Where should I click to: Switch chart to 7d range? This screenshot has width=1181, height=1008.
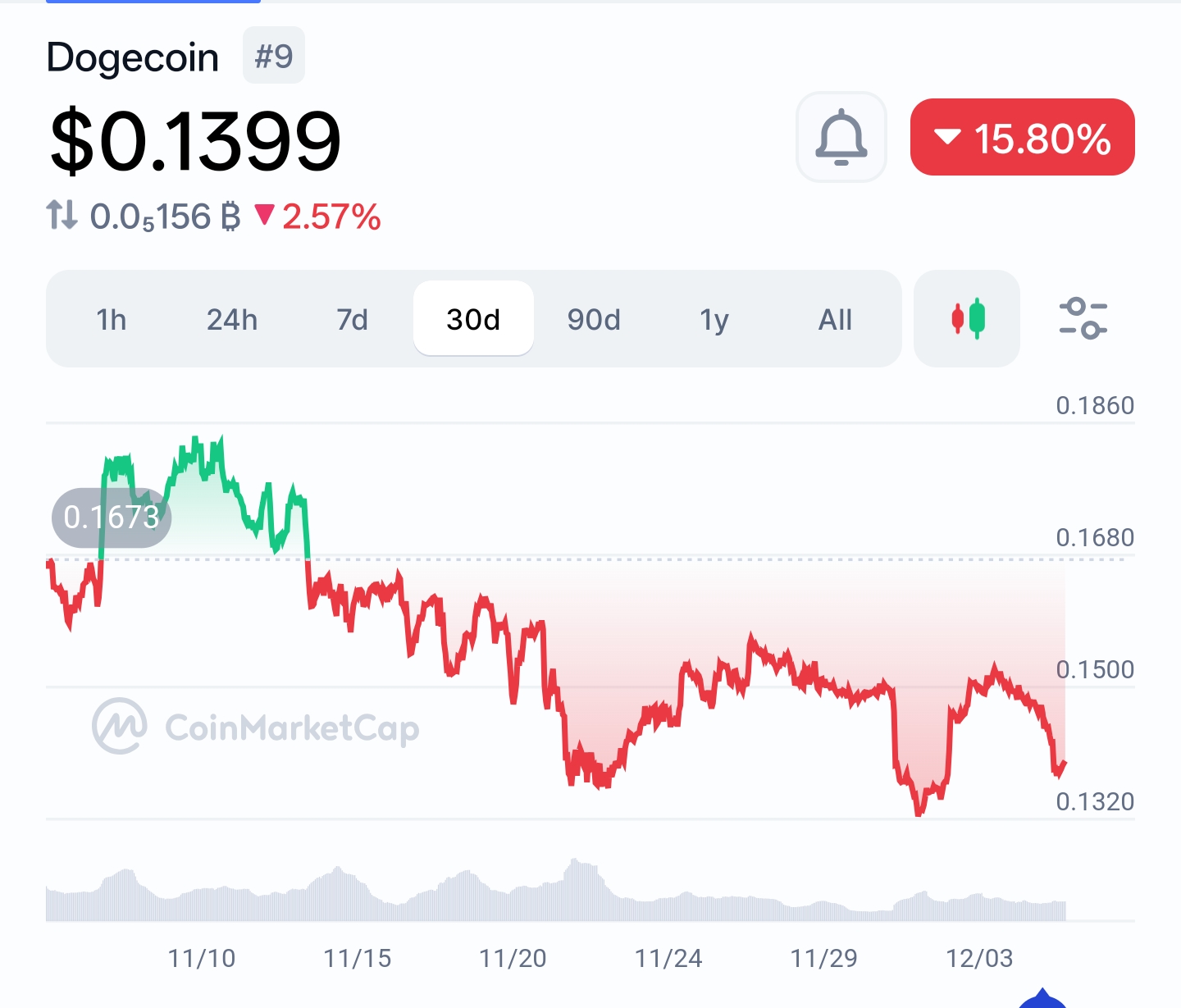[x=353, y=319]
